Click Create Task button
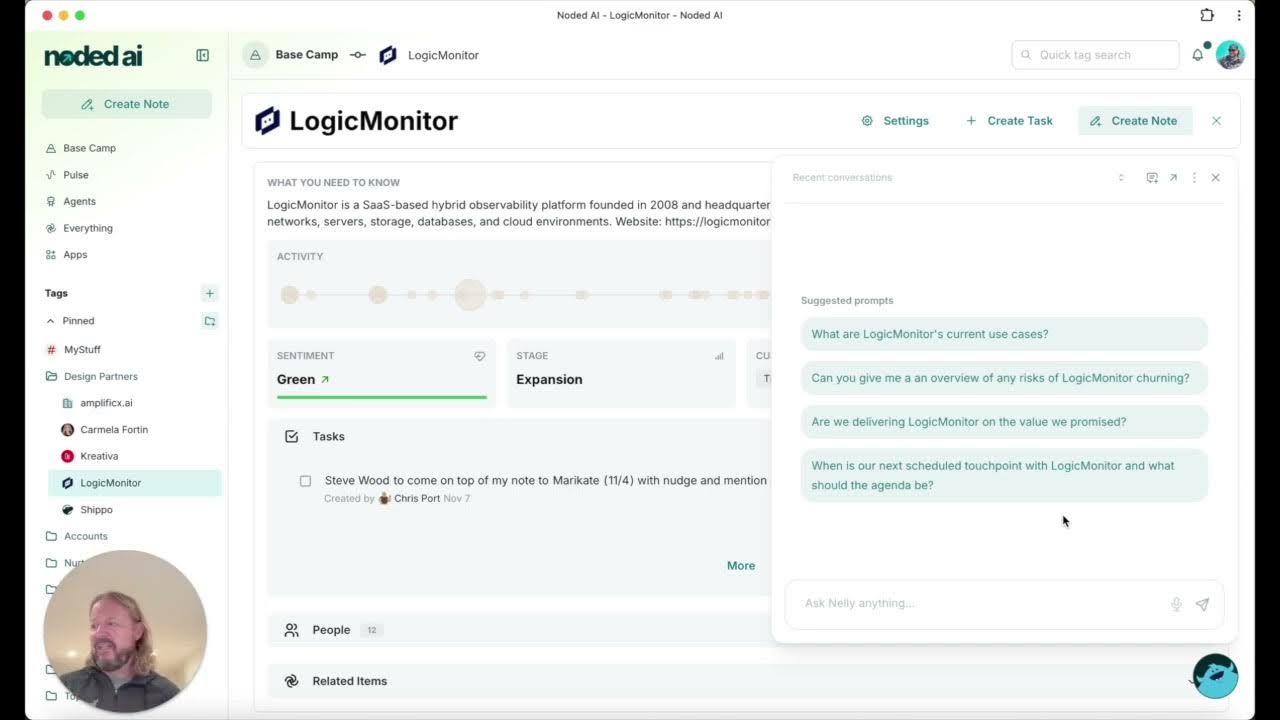This screenshot has width=1280, height=720. pos(1009,121)
